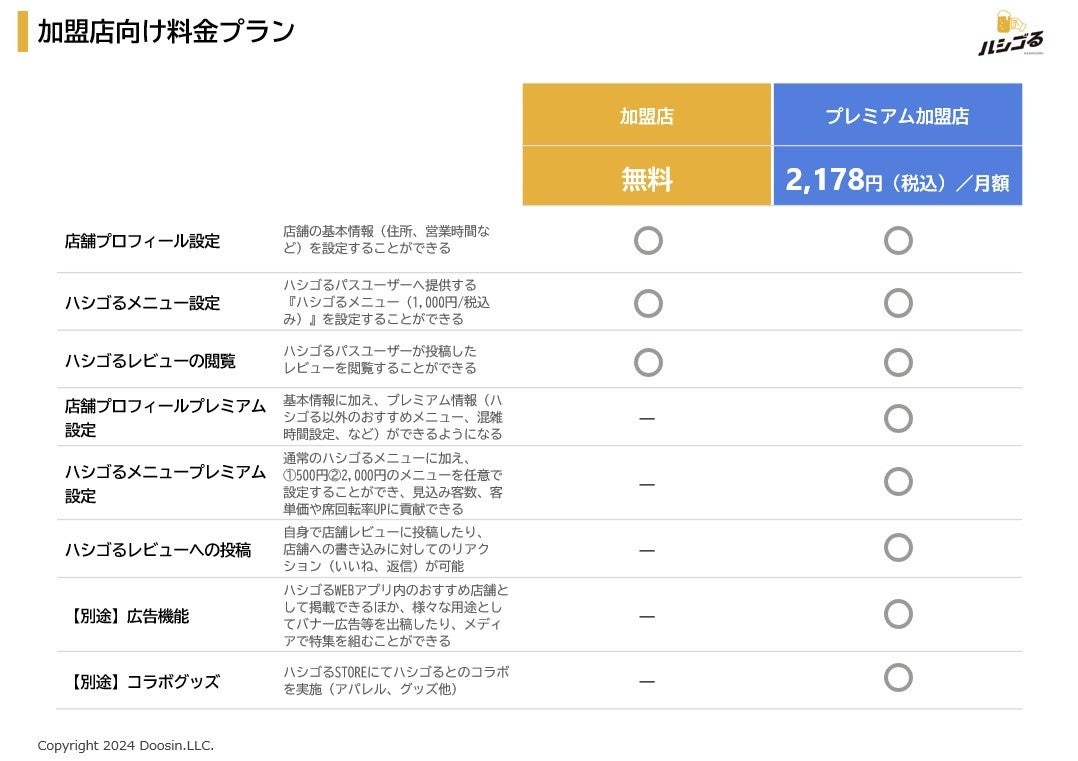This screenshot has width=1078, height=761.
Task: Click the 加盟店 circle for 店舗プロフィール設定
Action: click(x=648, y=241)
